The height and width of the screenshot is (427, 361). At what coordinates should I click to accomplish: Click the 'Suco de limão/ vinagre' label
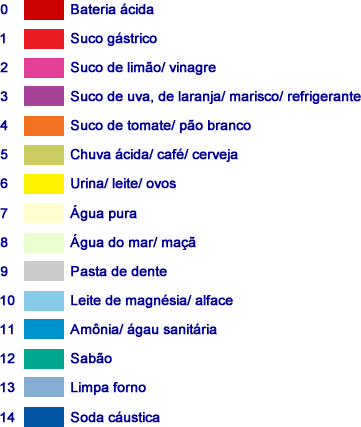click(x=143, y=68)
